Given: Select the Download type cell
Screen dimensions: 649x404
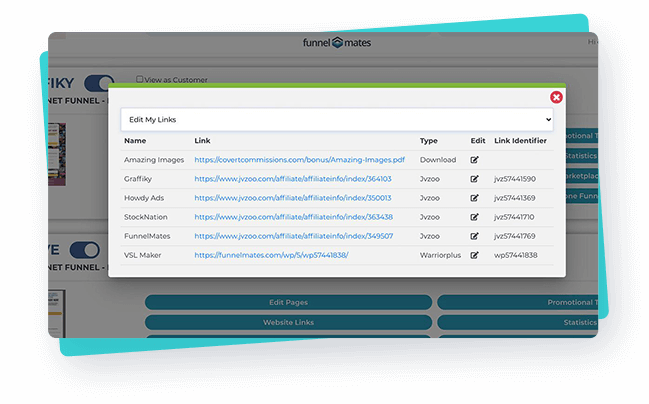Looking at the screenshot, I should [x=438, y=160].
